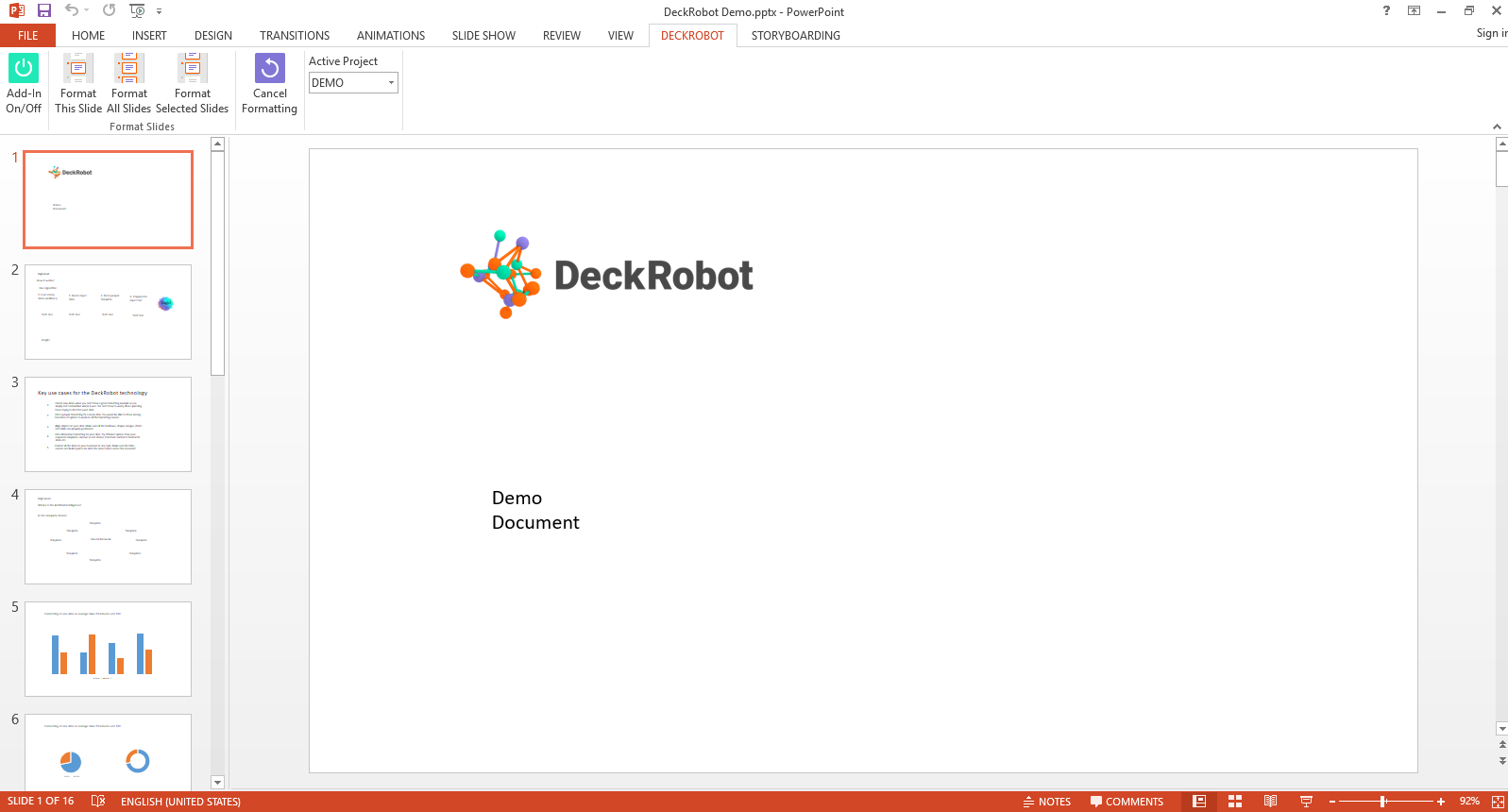
Task: Select slide 6 pie chart thumbnail
Action: click(x=109, y=752)
